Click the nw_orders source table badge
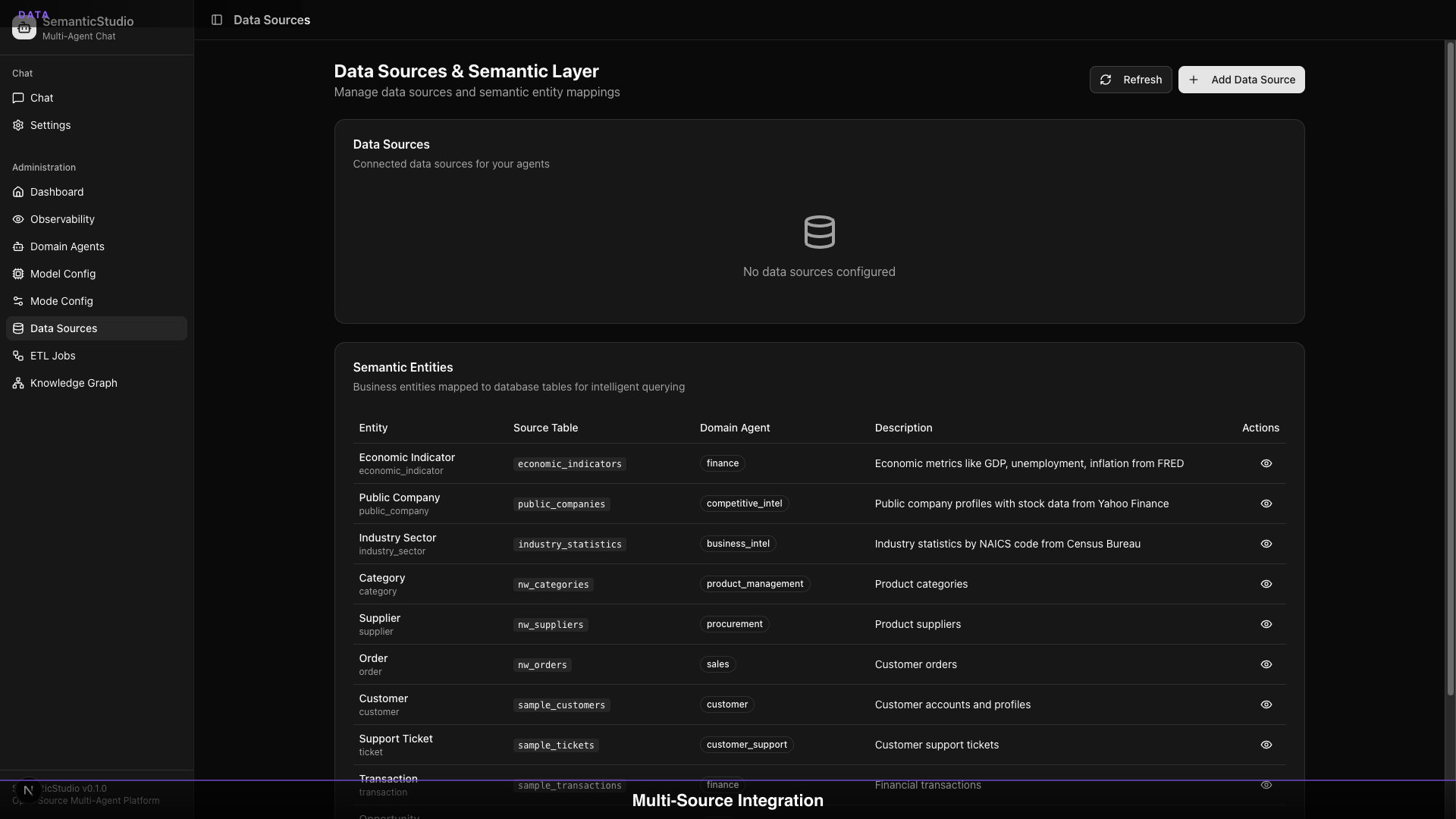1456x819 pixels. click(541, 665)
